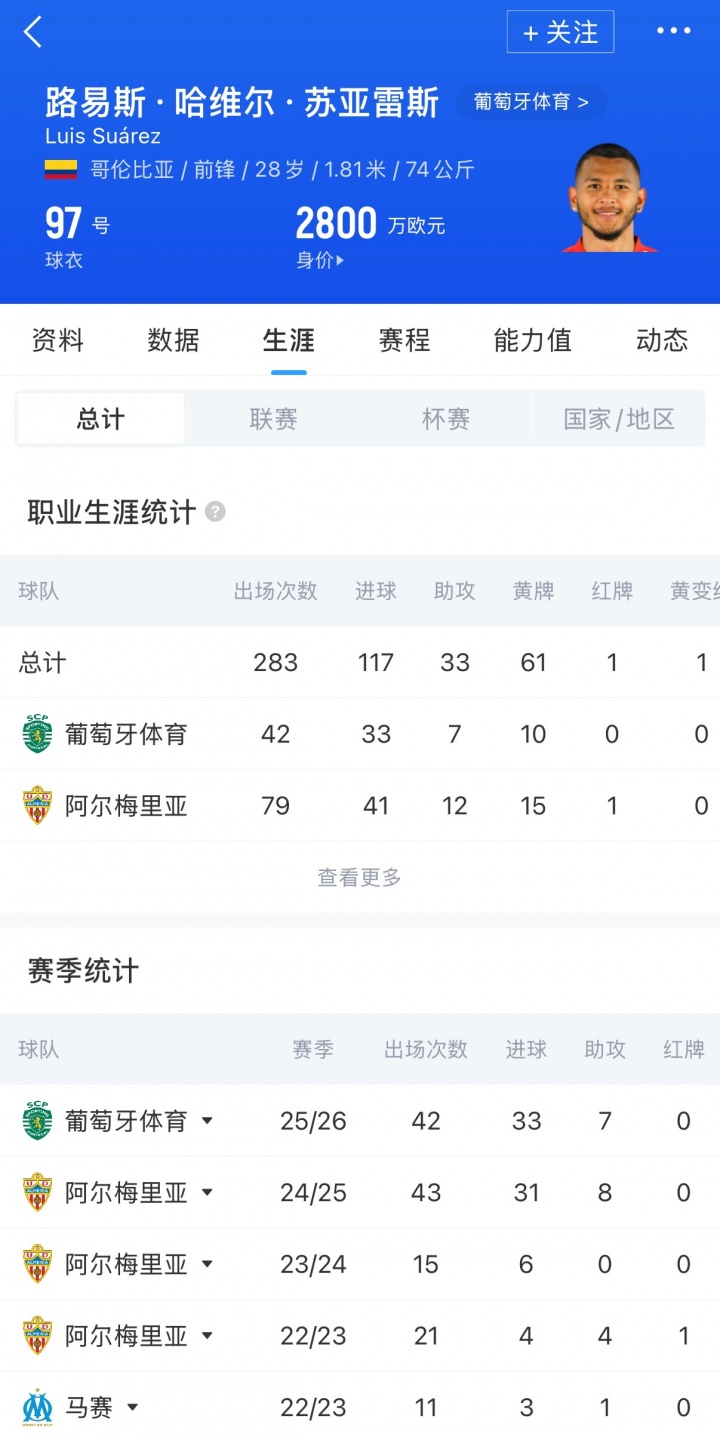Switch filter to 国家/地区
Image resolution: width=720 pixels, height=1437 pixels.
point(620,418)
